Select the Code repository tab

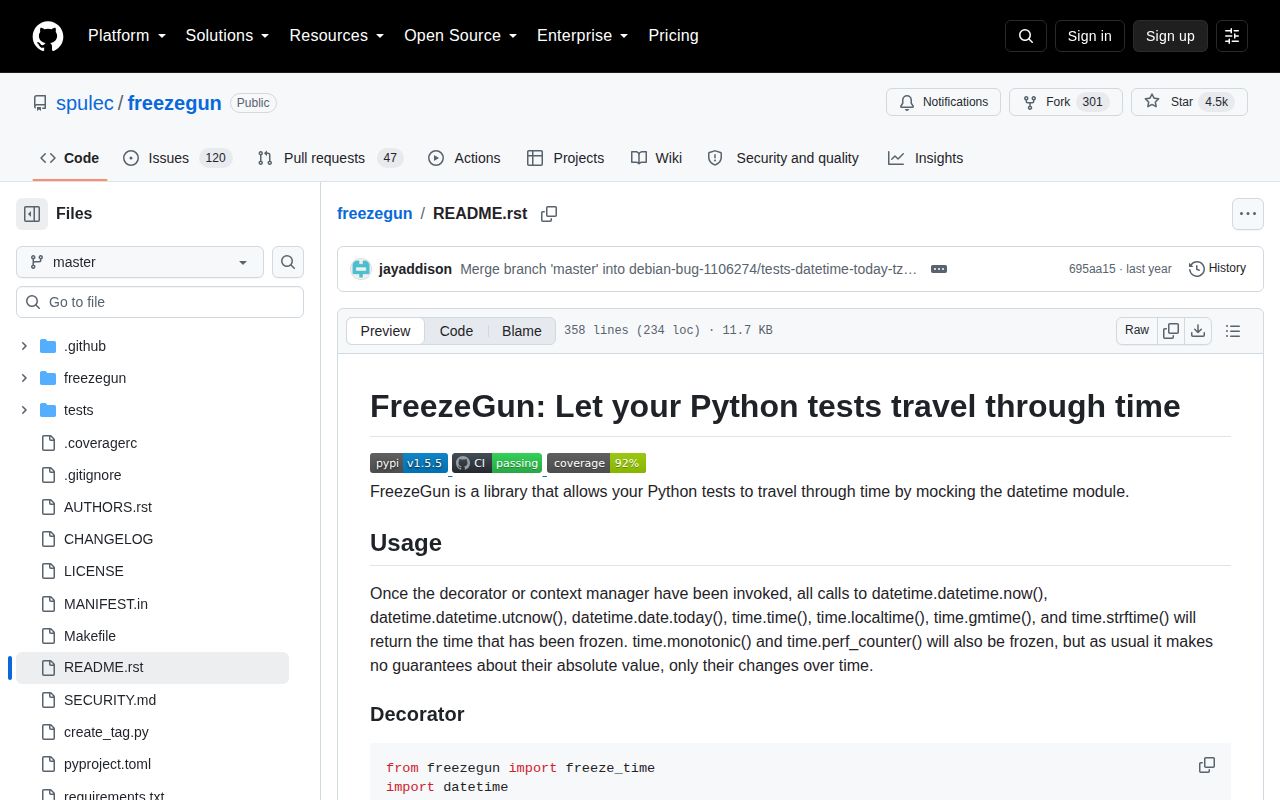(x=69, y=158)
